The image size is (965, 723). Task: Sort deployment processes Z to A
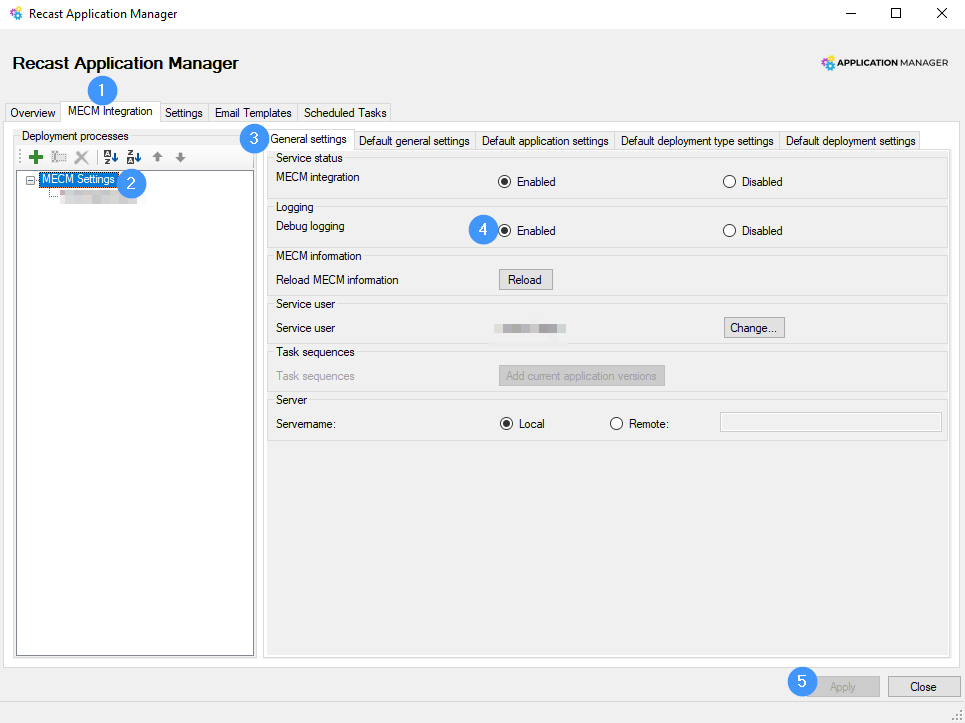134,157
